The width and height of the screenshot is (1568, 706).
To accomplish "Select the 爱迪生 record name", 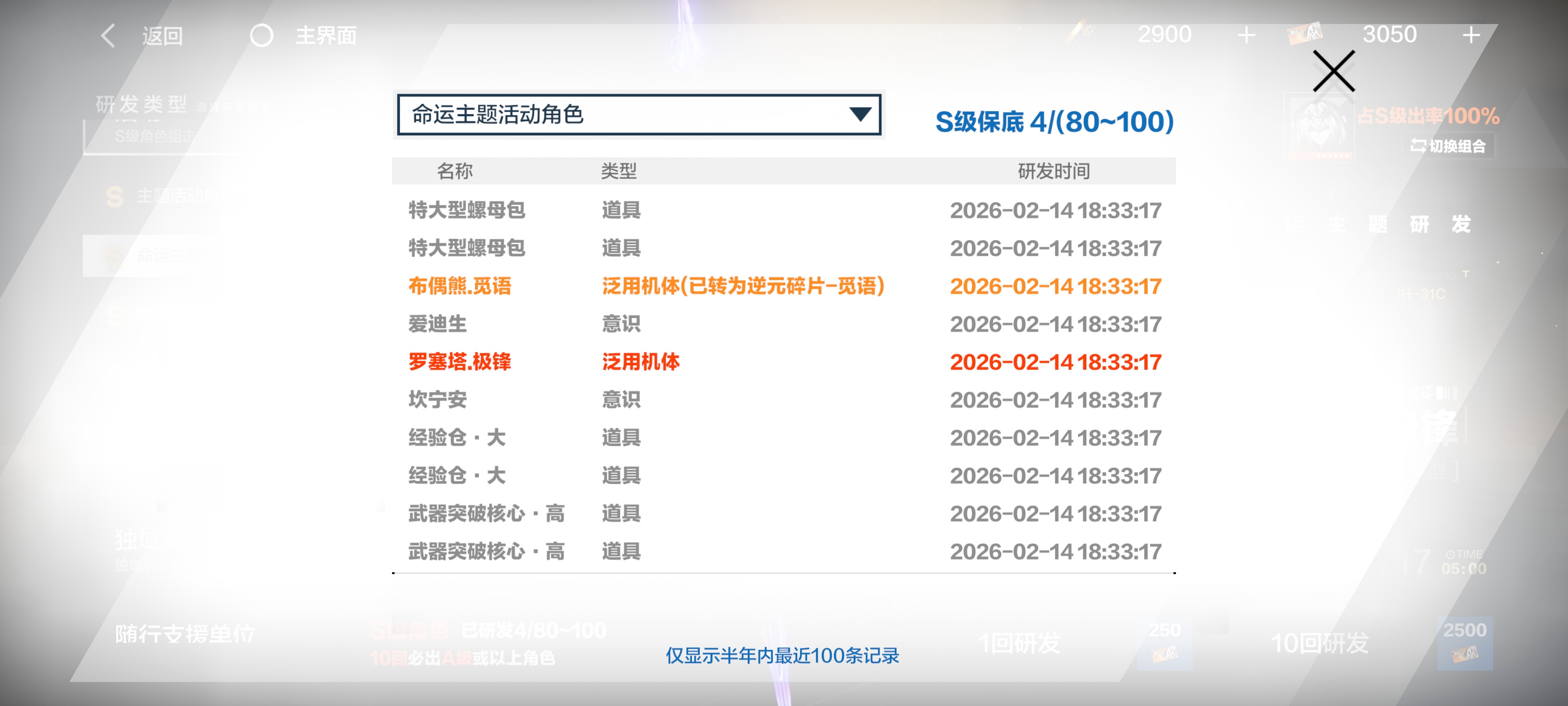I will pyautogui.click(x=438, y=324).
